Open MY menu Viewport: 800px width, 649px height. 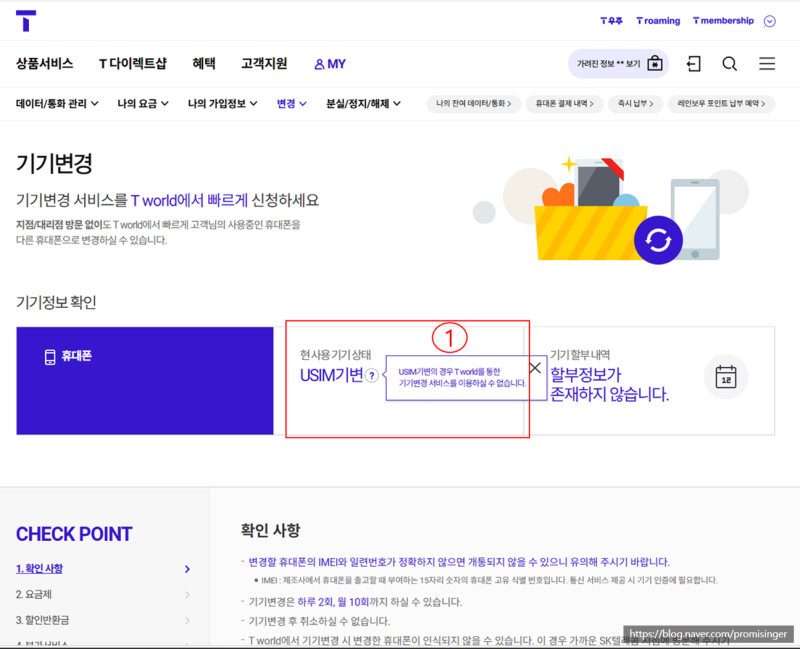[x=330, y=64]
